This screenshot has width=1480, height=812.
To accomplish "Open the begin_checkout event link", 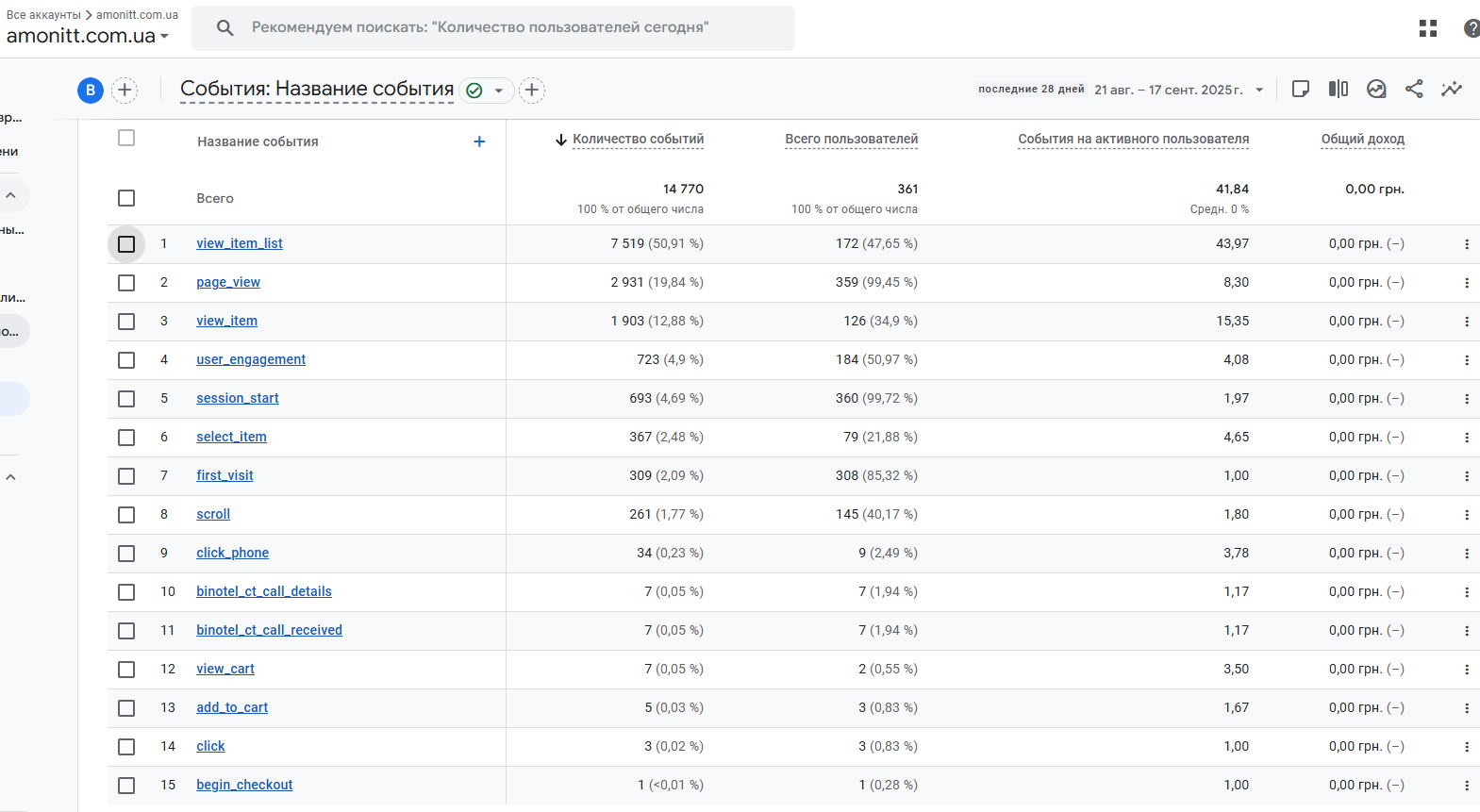I will tap(244, 785).
